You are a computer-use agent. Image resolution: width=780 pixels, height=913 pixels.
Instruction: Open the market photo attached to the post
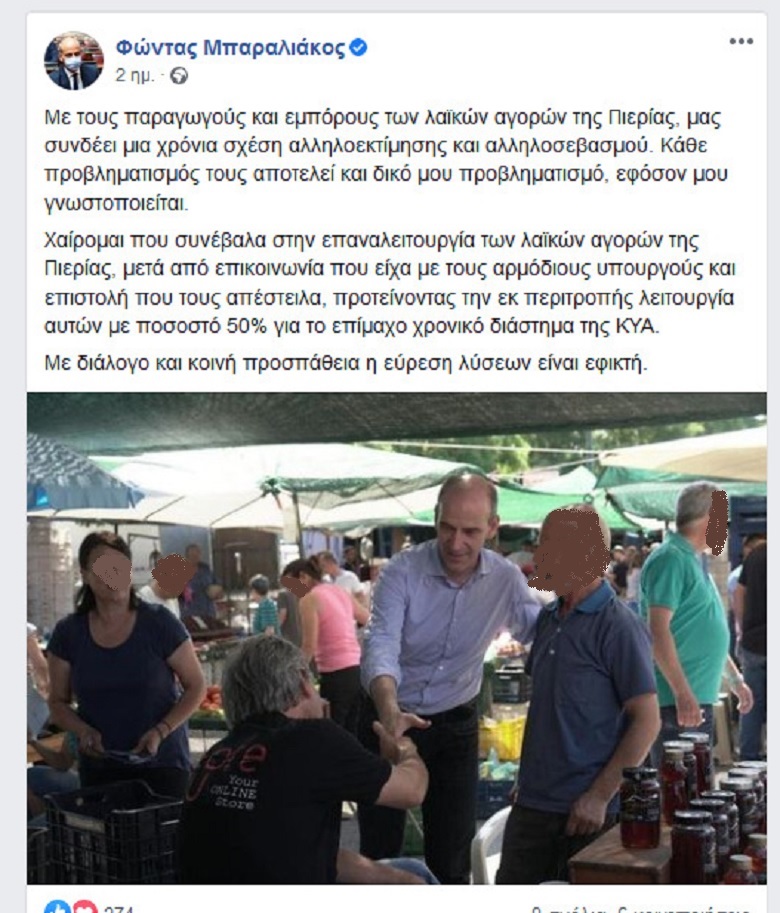(x=396, y=638)
